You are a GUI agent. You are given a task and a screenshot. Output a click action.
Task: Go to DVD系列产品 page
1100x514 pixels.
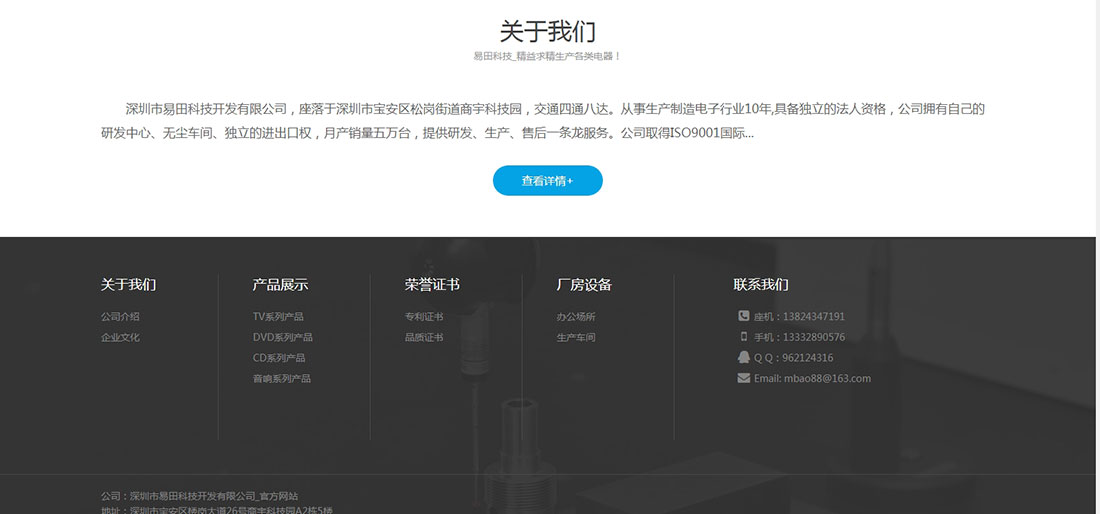tap(282, 338)
